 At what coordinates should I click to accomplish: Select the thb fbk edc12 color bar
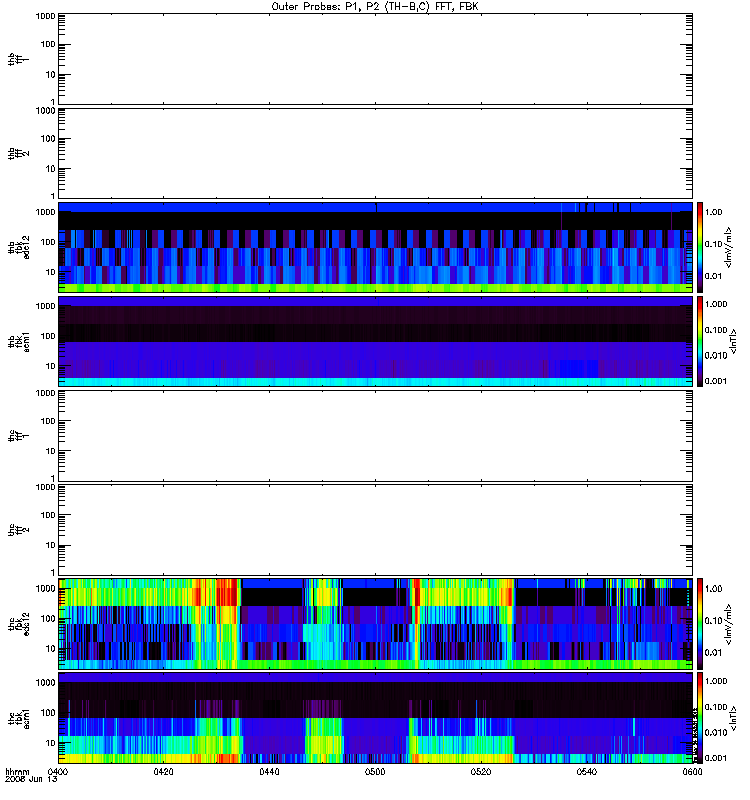click(x=700, y=247)
